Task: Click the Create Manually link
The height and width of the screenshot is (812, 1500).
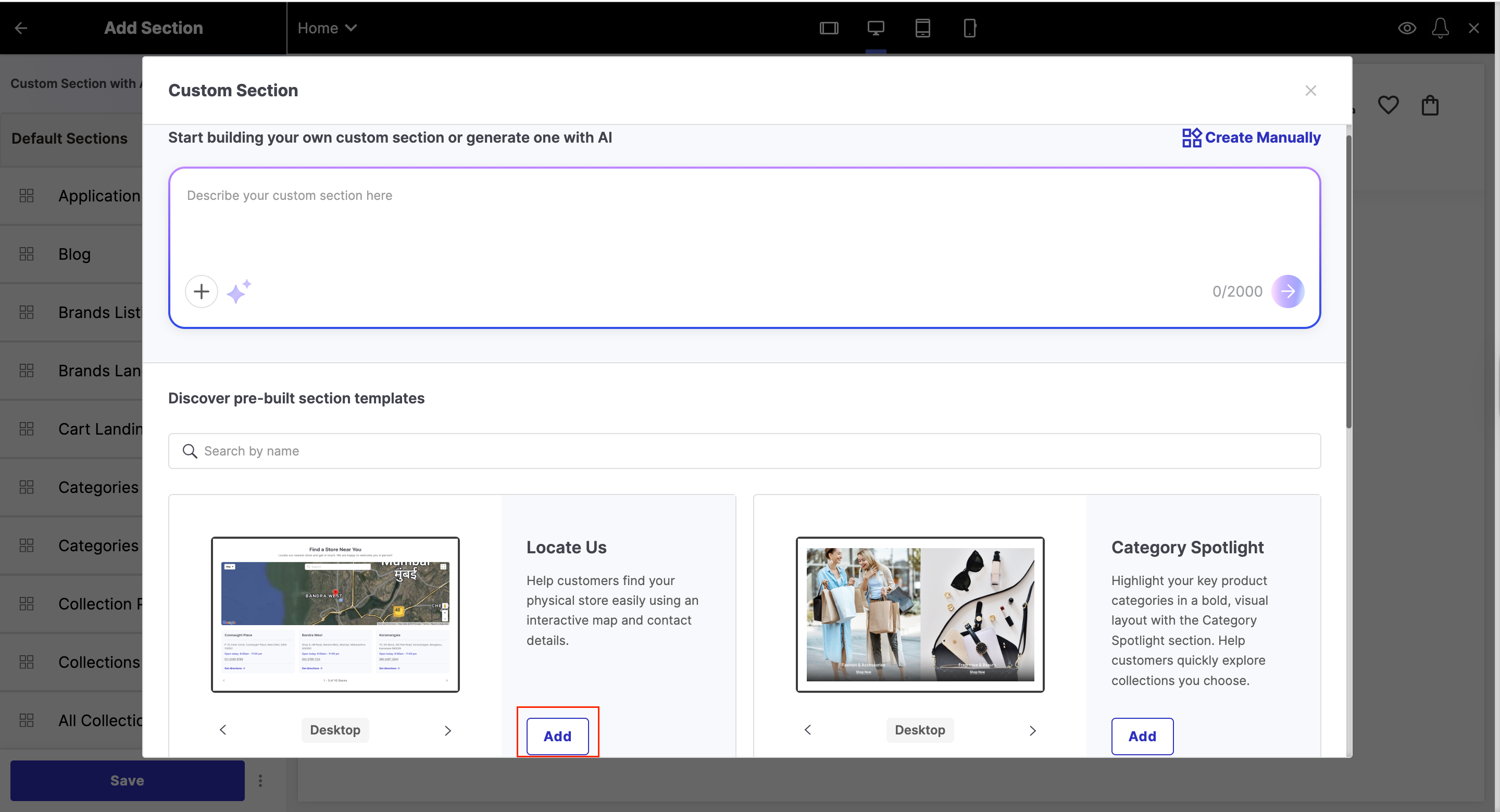Action: (x=1252, y=137)
